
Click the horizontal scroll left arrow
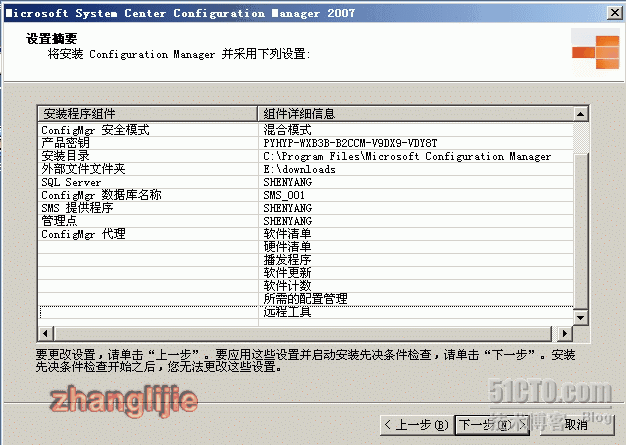(x=46, y=333)
